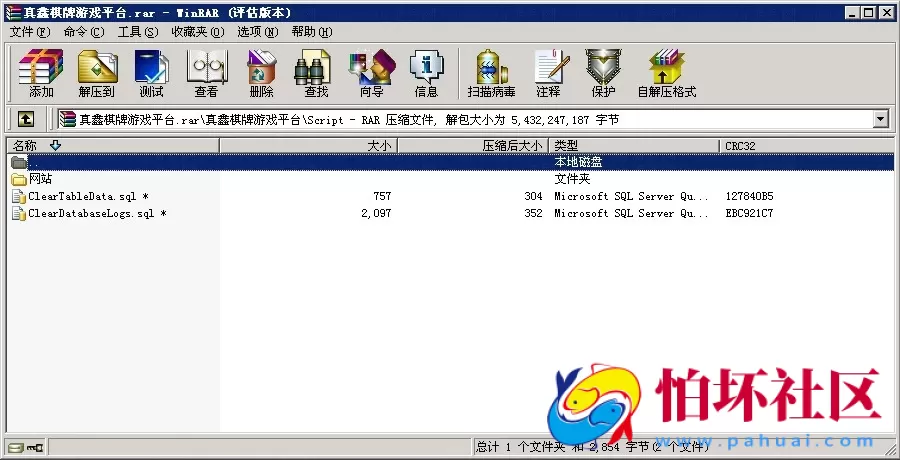Run the Test (测试) archive tool
The height and width of the screenshot is (460, 900).
tap(151, 74)
